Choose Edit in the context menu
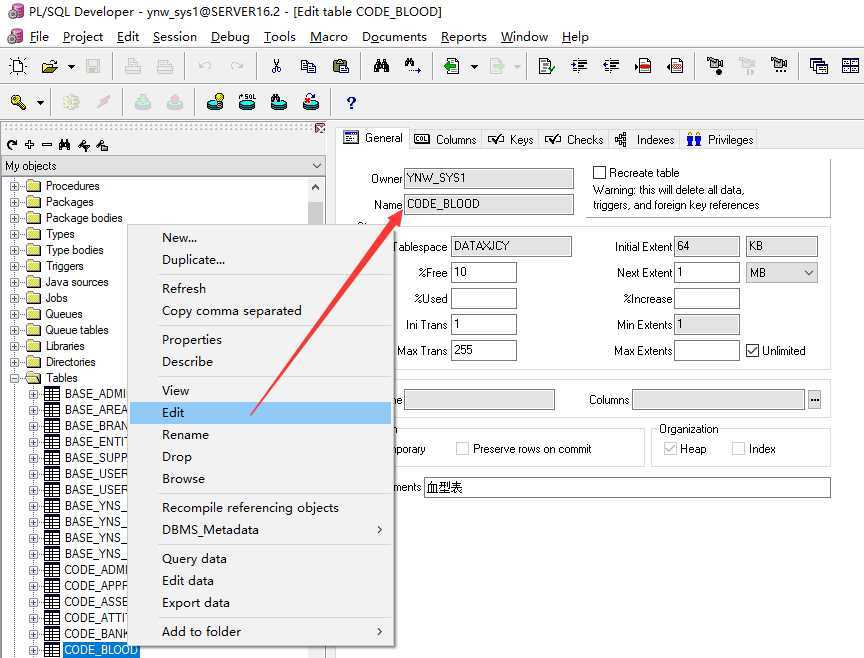The height and width of the screenshot is (658, 864). (260, 412)
